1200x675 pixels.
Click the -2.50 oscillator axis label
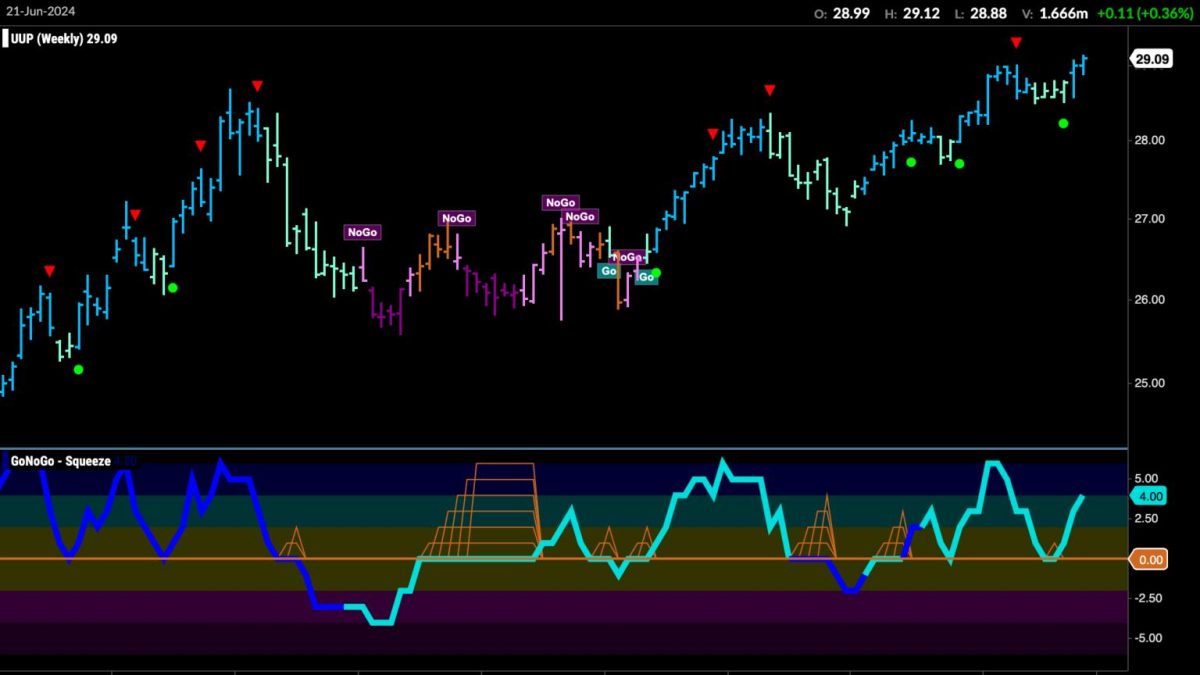click(1146, 599)
